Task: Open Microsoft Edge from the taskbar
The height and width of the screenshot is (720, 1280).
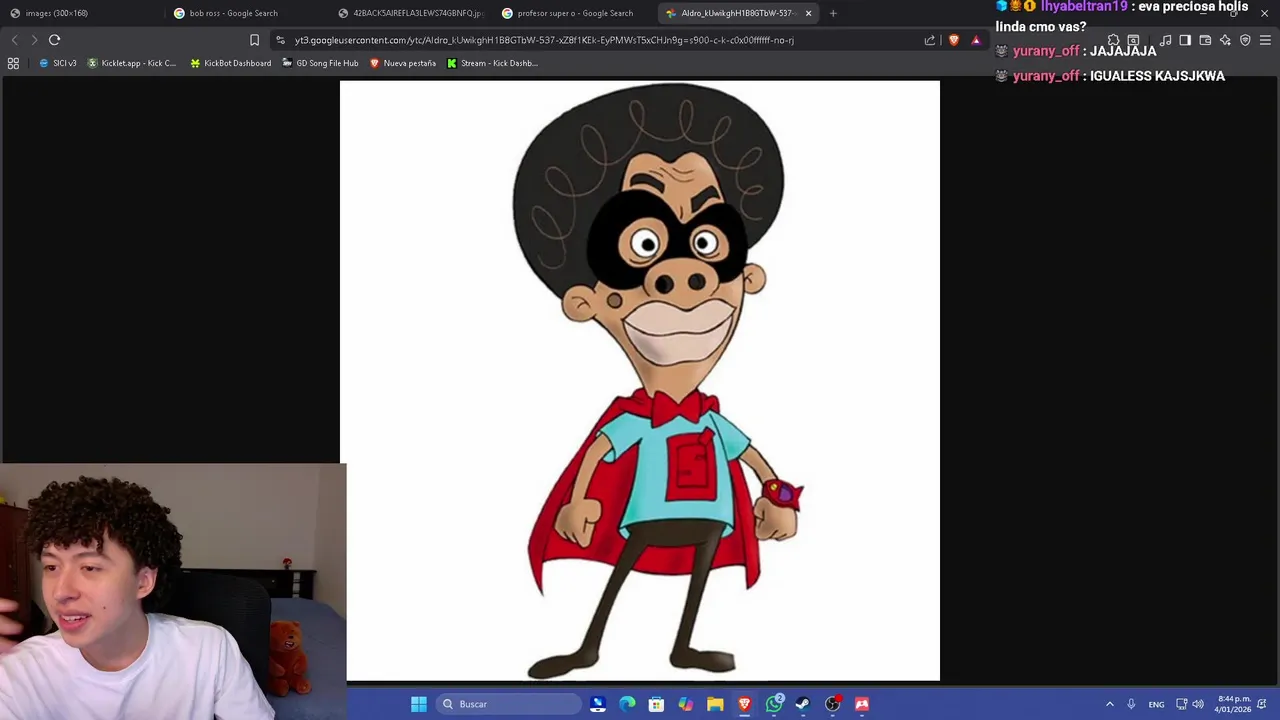Action: tap(627, 704)
